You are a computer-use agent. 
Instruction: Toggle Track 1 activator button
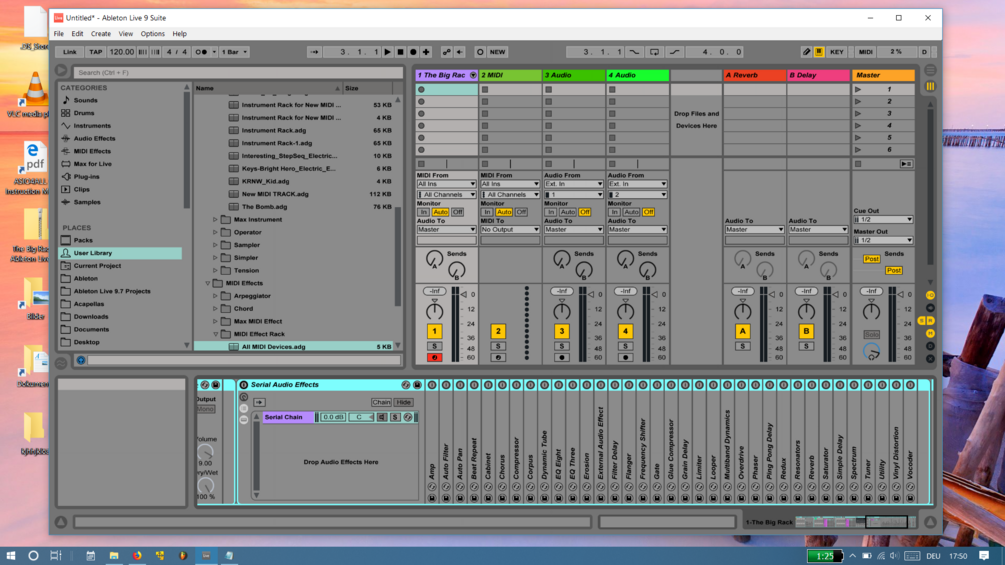434,331
